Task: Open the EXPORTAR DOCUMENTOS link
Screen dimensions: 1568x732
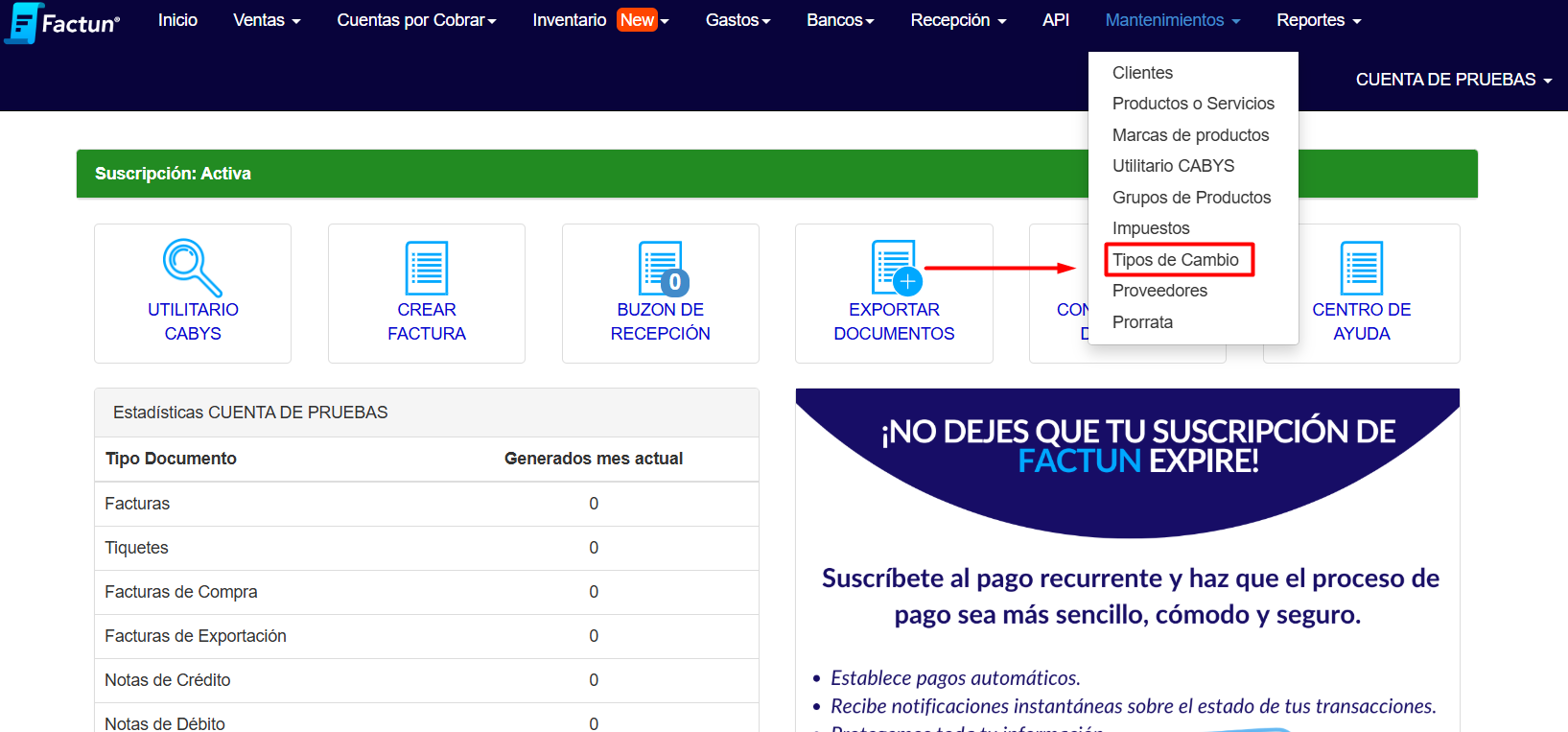Action: point(894,321)
